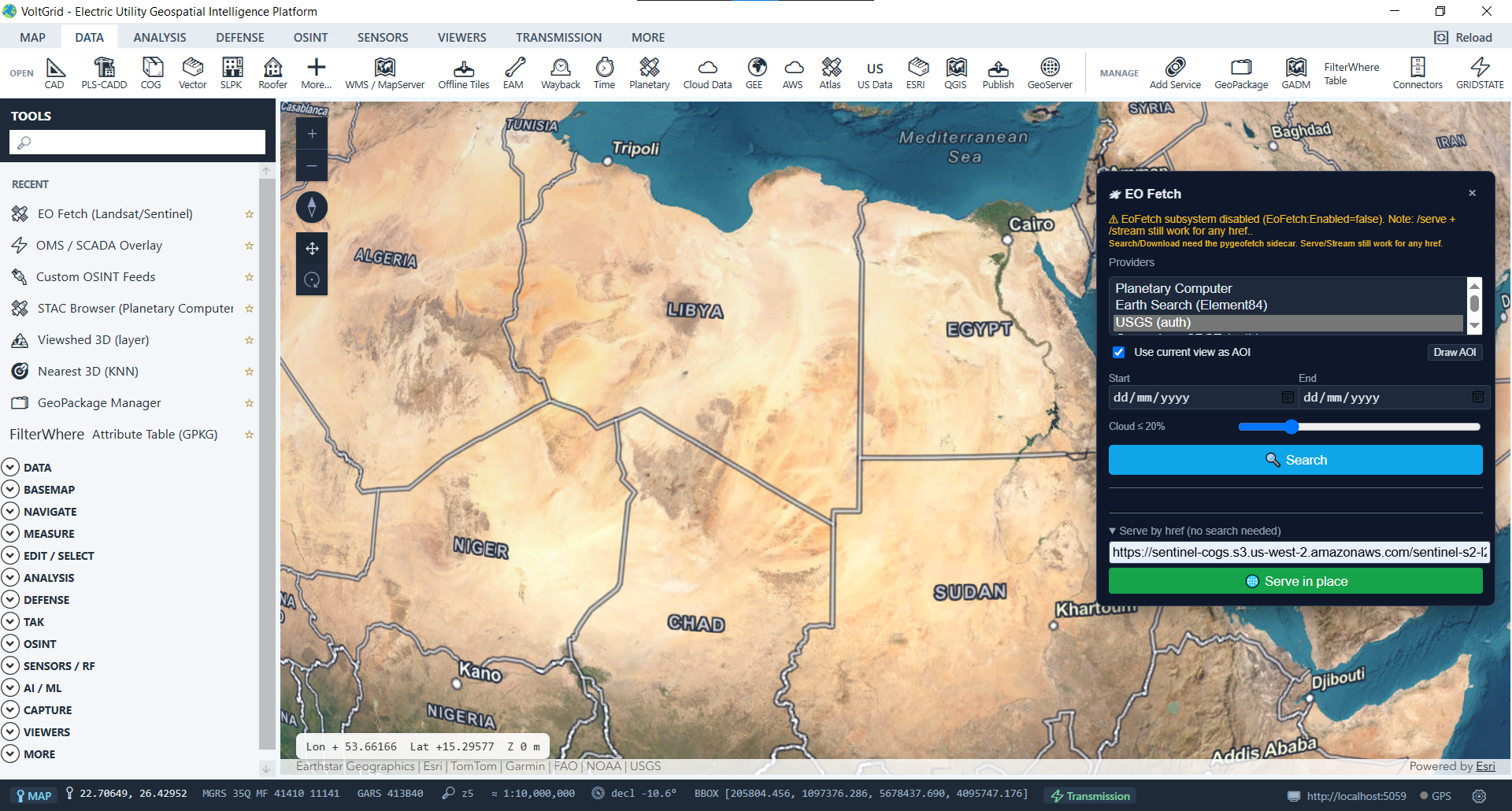1512x811 pixels.
Task: Star the GeoPackage Manager tool
Action: (x=249, y=403)
